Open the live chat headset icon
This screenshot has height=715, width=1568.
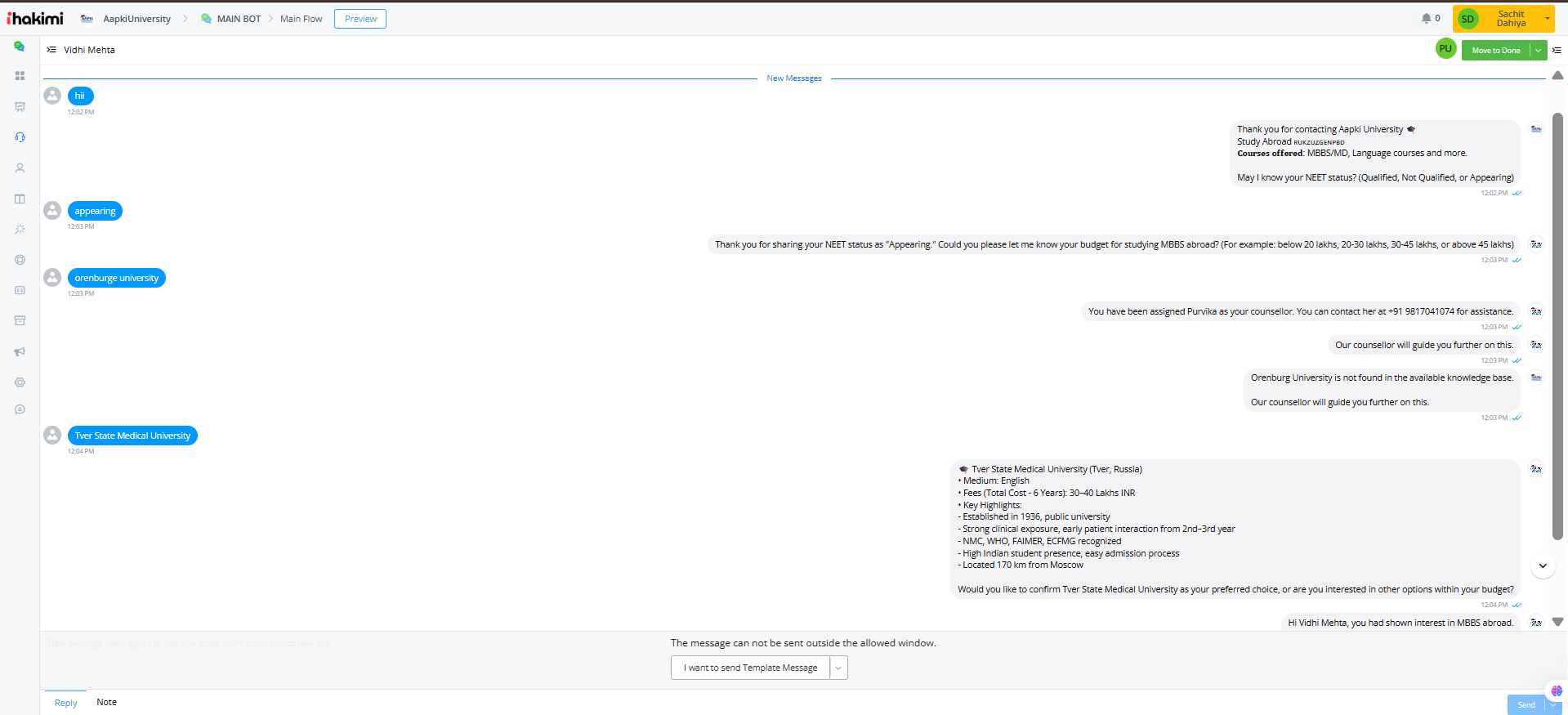pyautogui.click(x=20, y=137)
